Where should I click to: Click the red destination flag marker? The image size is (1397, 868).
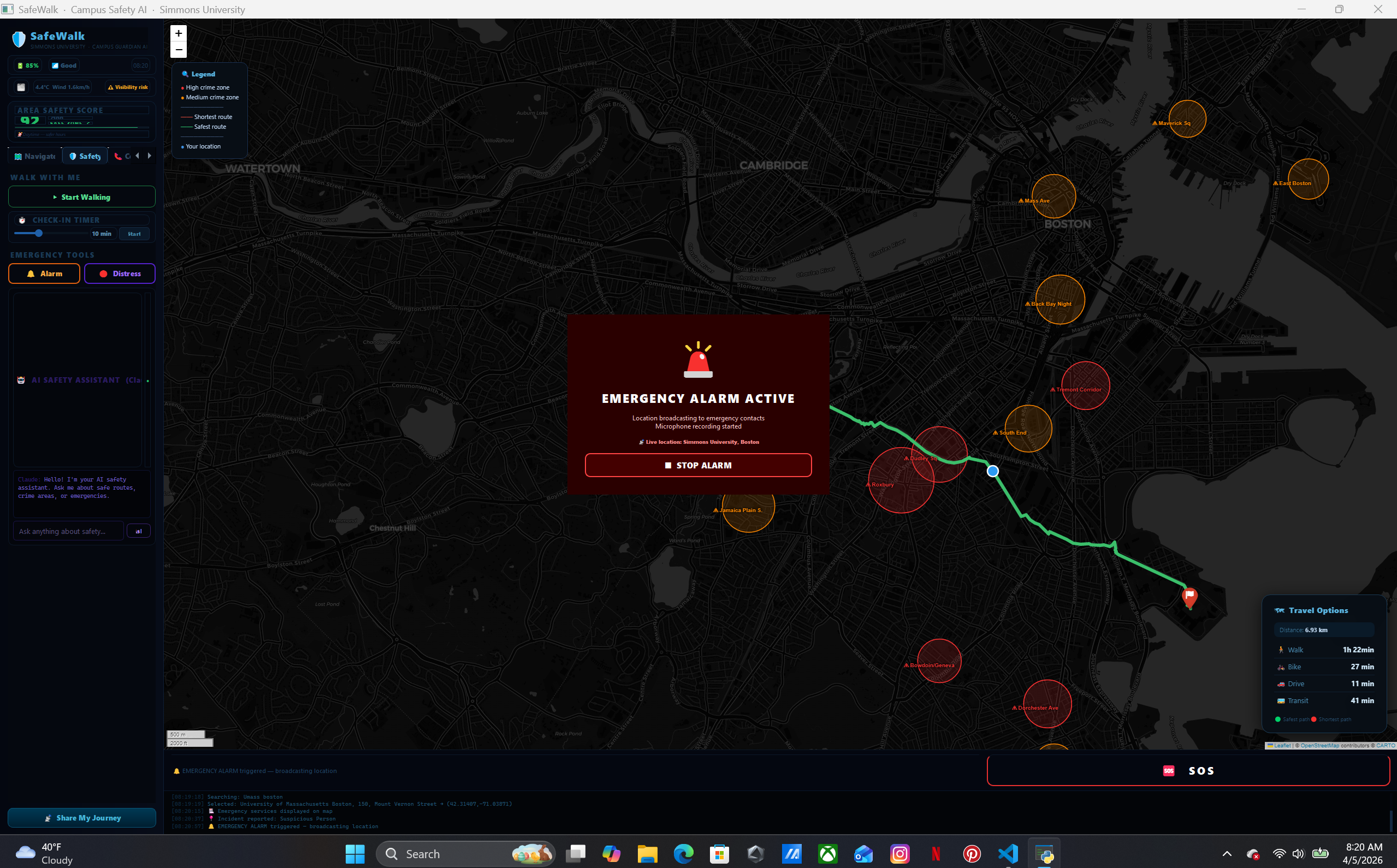pos(1189,597)
